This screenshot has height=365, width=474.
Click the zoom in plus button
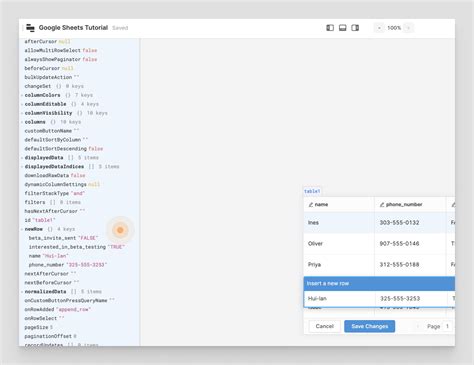[408, 28]
